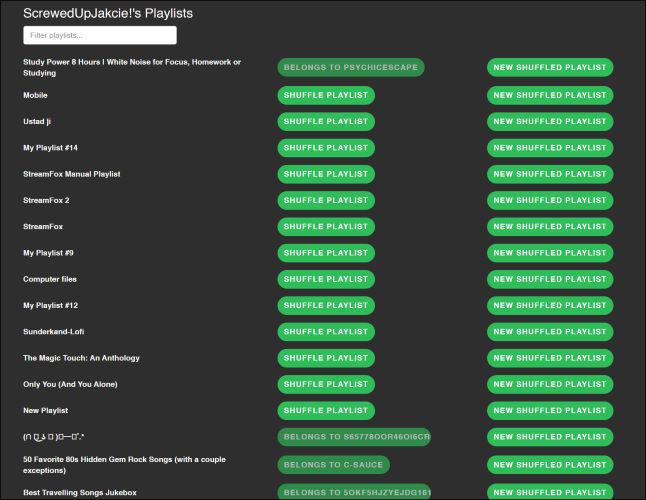The image size is (646, 500).
Task: Create new shuffled playlist for Study Power
Action: 550,67
